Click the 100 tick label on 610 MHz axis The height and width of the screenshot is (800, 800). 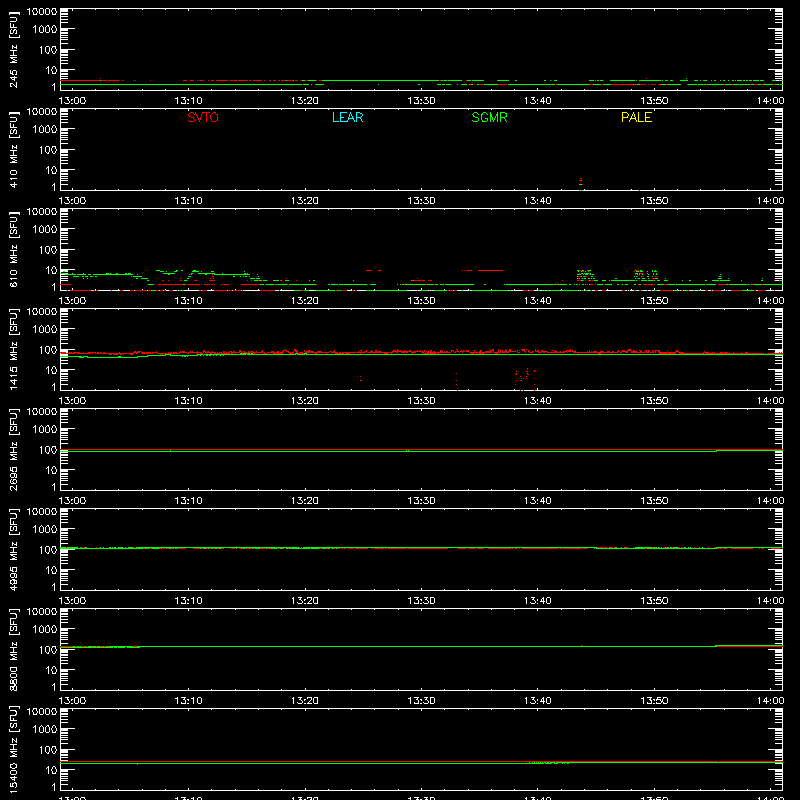click(48, 250)
